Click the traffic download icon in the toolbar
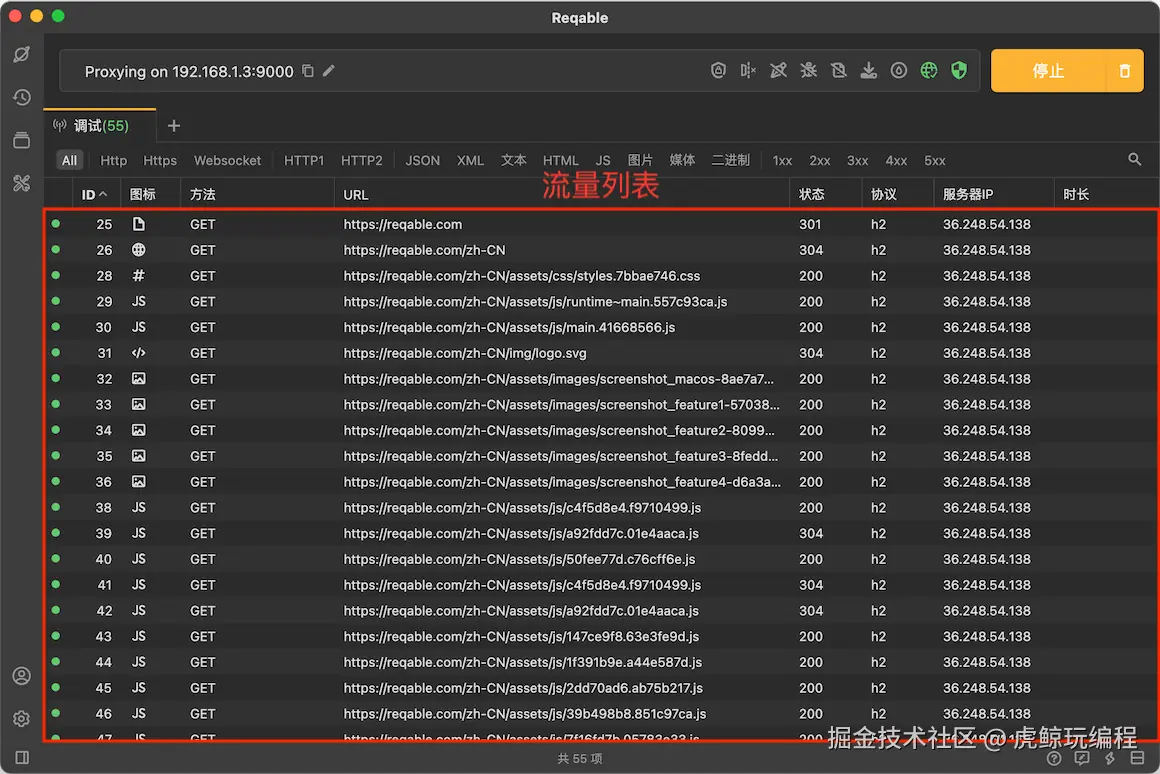The height and width of the screenshot is (774, 1160). [x=868, y=70]
